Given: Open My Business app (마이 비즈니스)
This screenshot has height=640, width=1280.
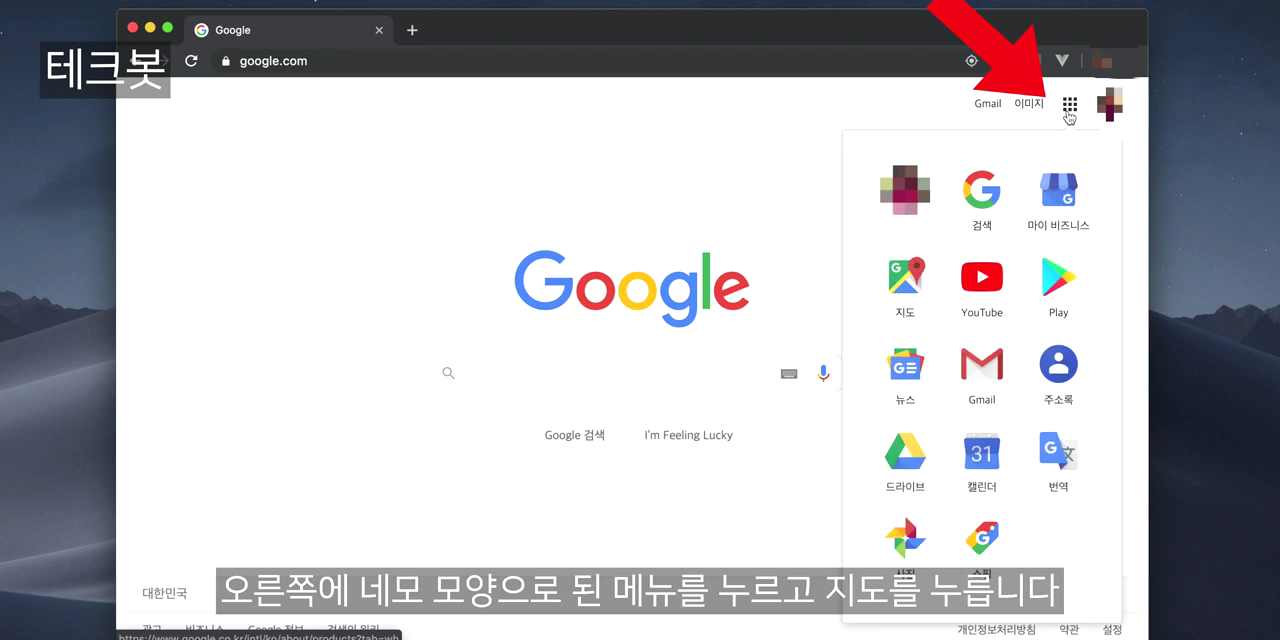Looking at the screenshot, I should tap(1058, 201).
